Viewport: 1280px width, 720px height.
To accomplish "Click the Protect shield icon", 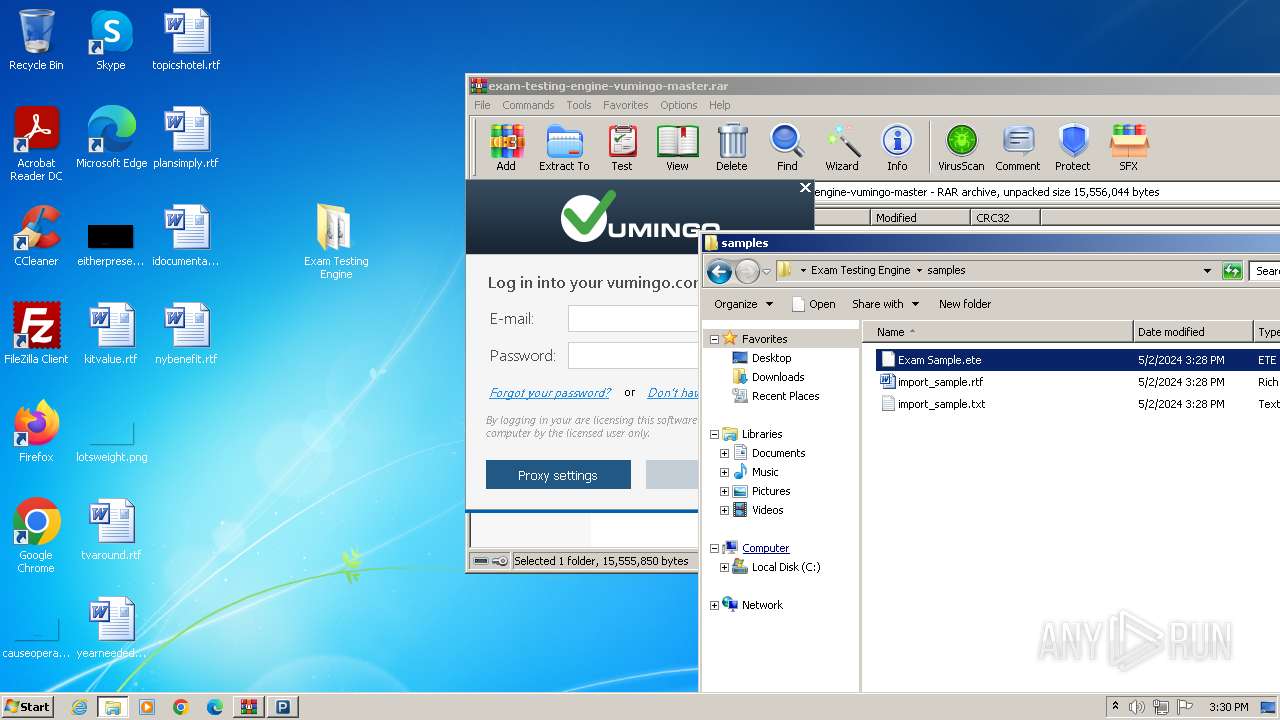I will (1073, 147).
